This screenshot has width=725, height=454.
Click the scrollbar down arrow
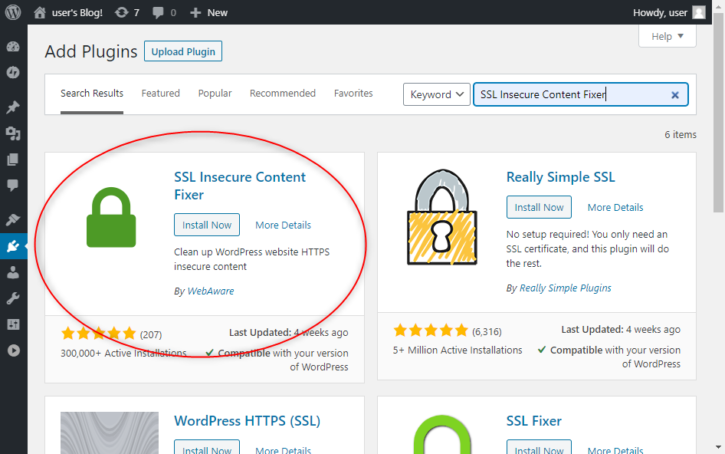[x=719, y=447]
